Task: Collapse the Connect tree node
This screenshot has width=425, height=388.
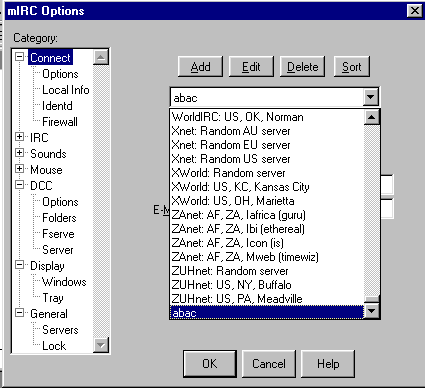Action: (20, 57)
